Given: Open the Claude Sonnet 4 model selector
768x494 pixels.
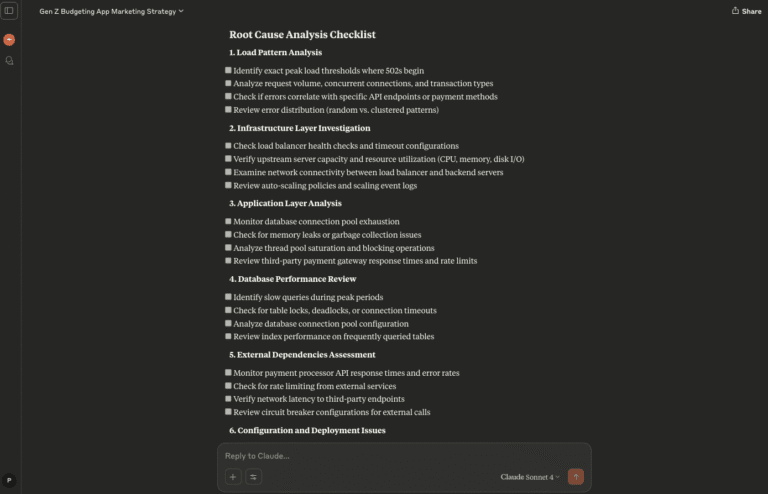Looking at the screenshot, I should point(530,477).
